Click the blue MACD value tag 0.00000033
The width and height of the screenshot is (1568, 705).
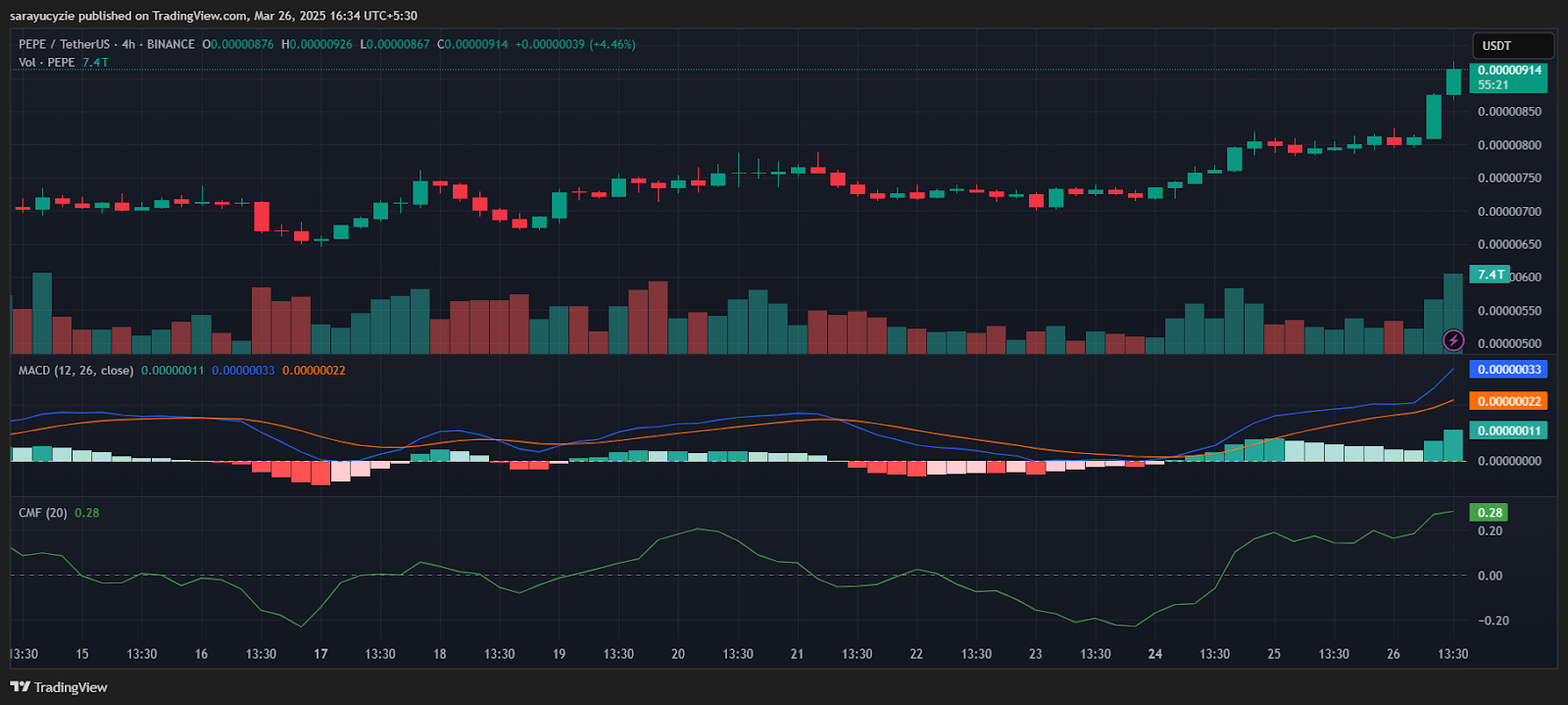(1508, 370)
